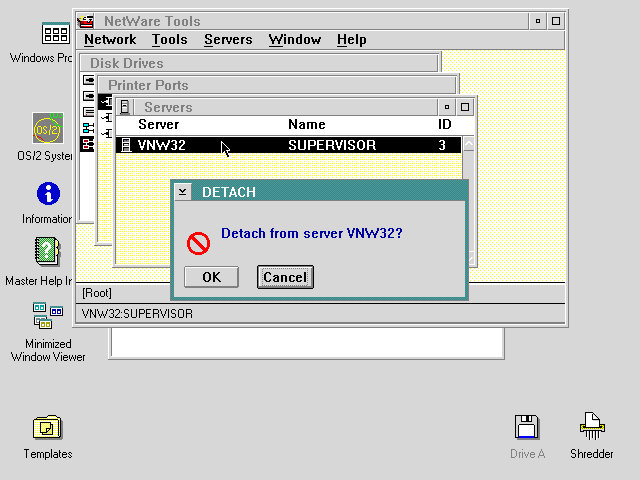Open the Window menu
This screenshot has width=640, height=480.
tap(295, 40)
